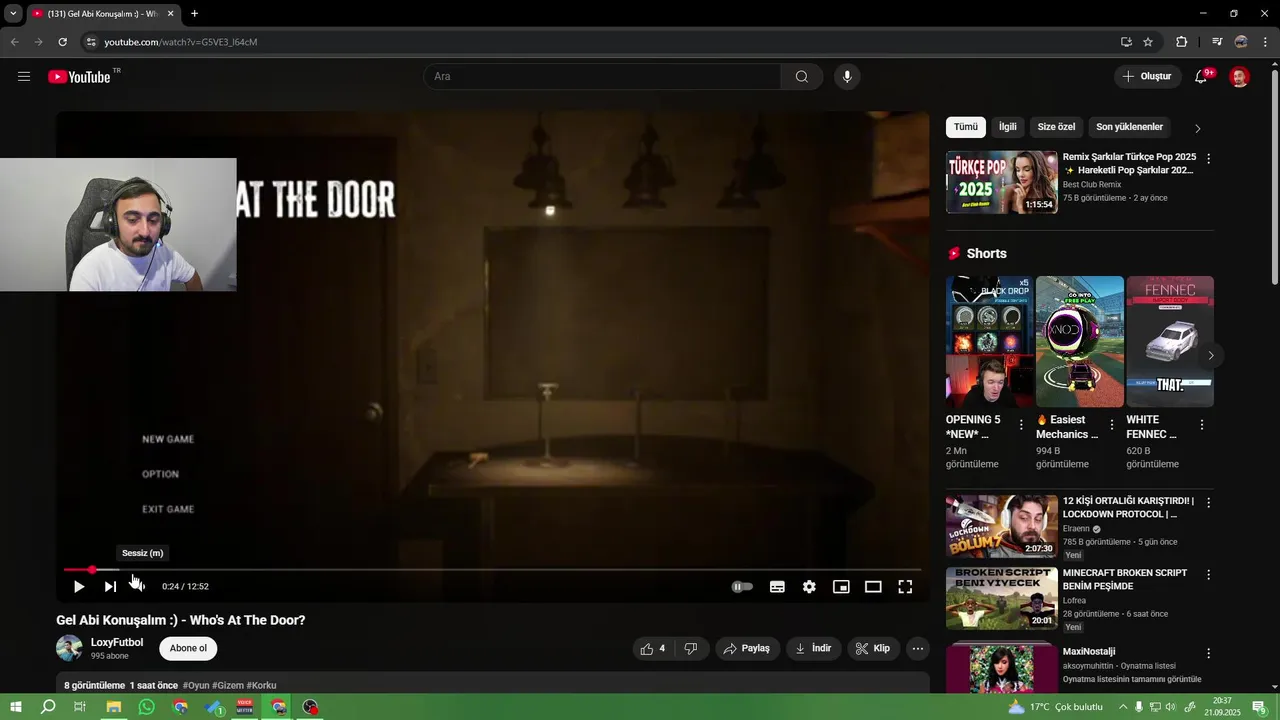
Task: Open Oluştur create button
Action: [x=1146, y=77]
